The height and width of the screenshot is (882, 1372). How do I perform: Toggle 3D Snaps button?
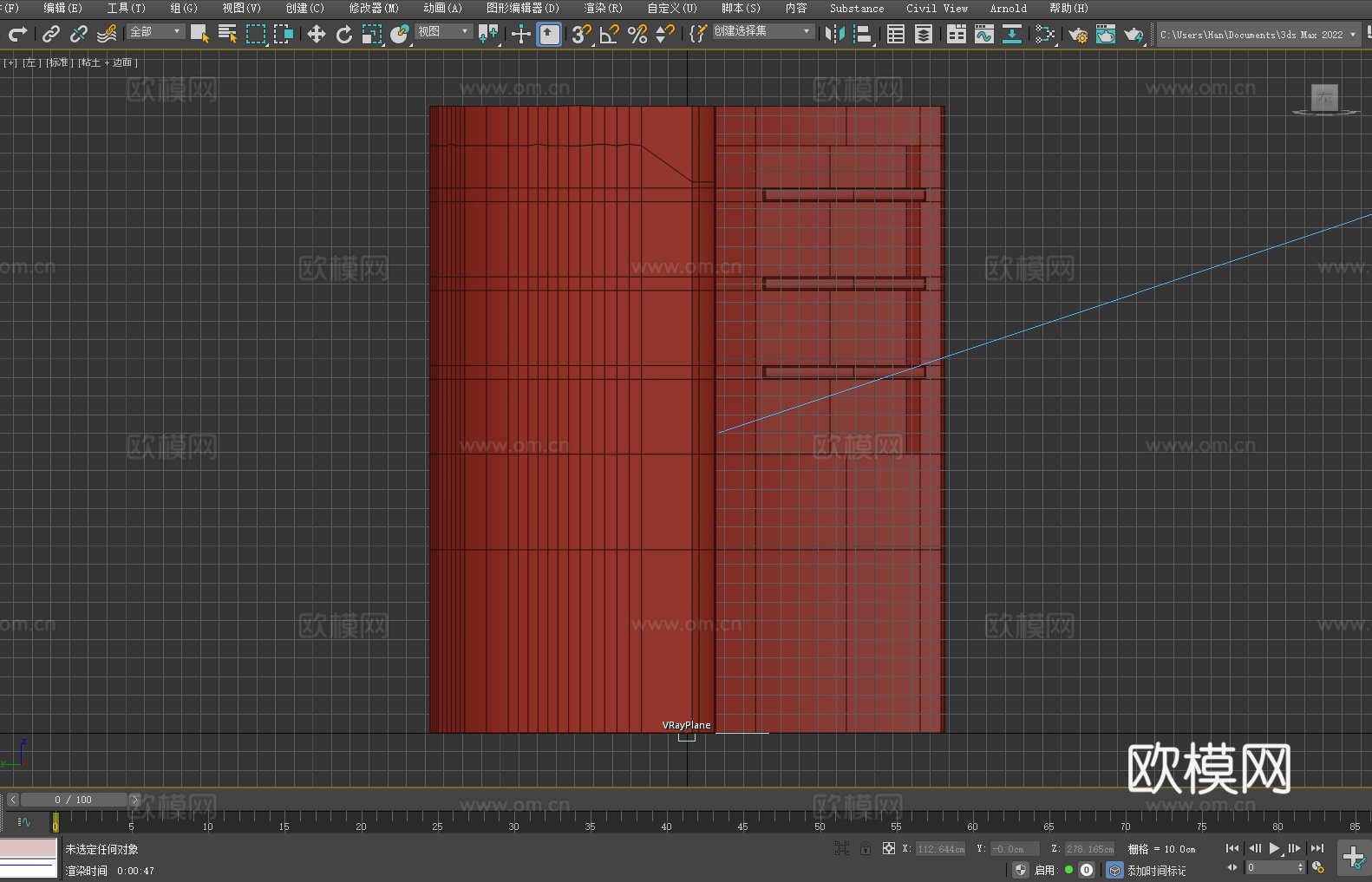pyautogui.click(x=582, y=34)
